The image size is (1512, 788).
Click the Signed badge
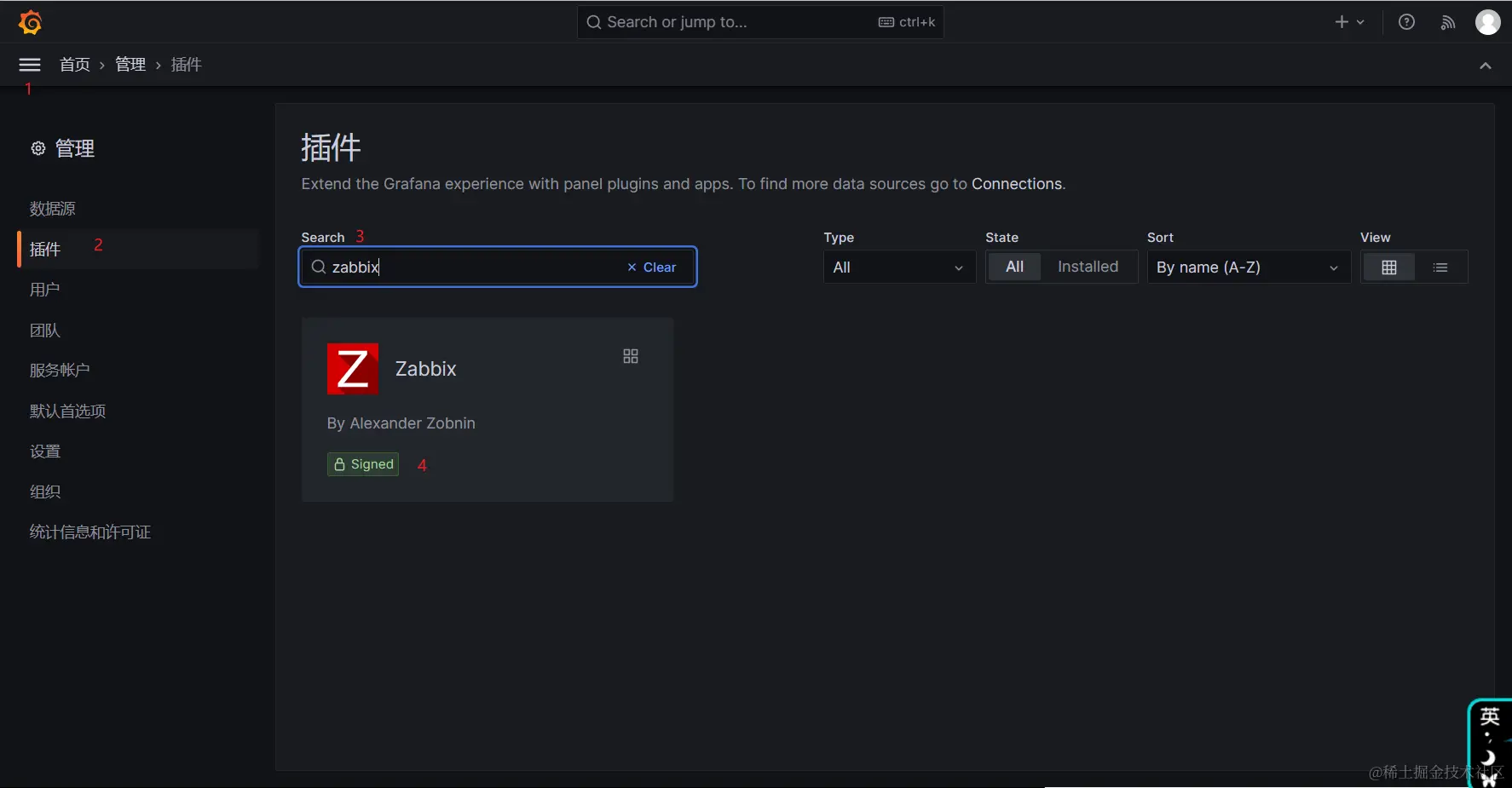point(363,464)
